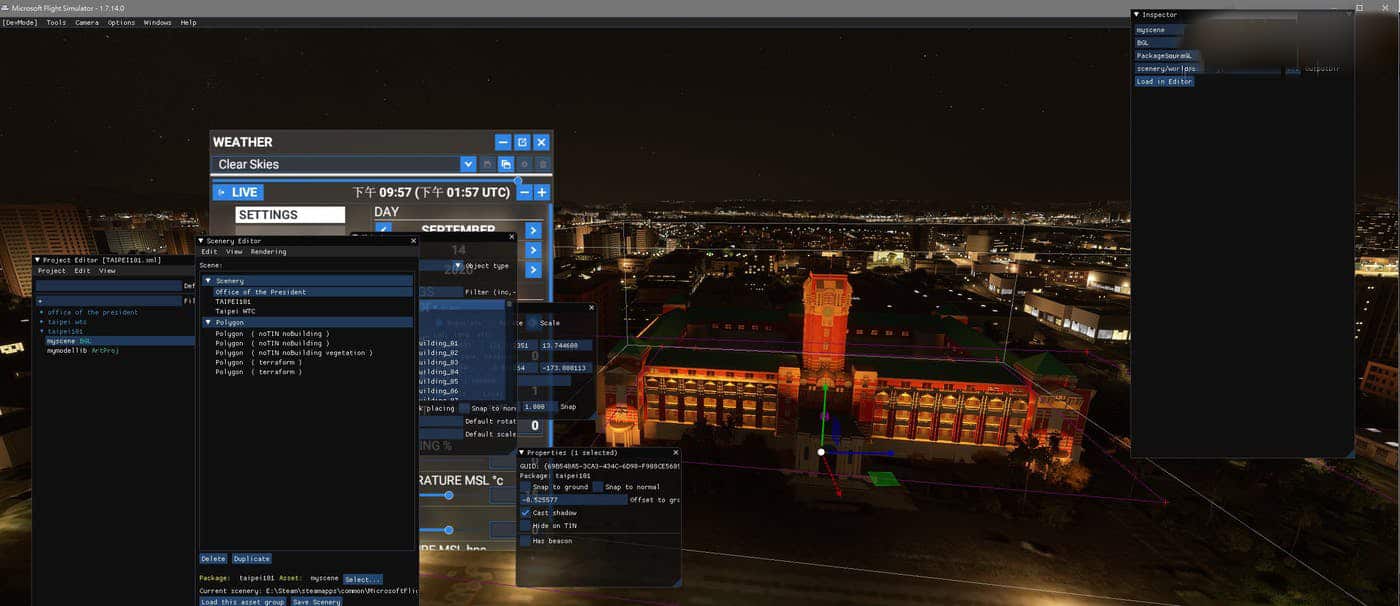The image size is (1400, 606).
Task: Open the Camera menu in the menu bar
Action: (x=87, y=22)
